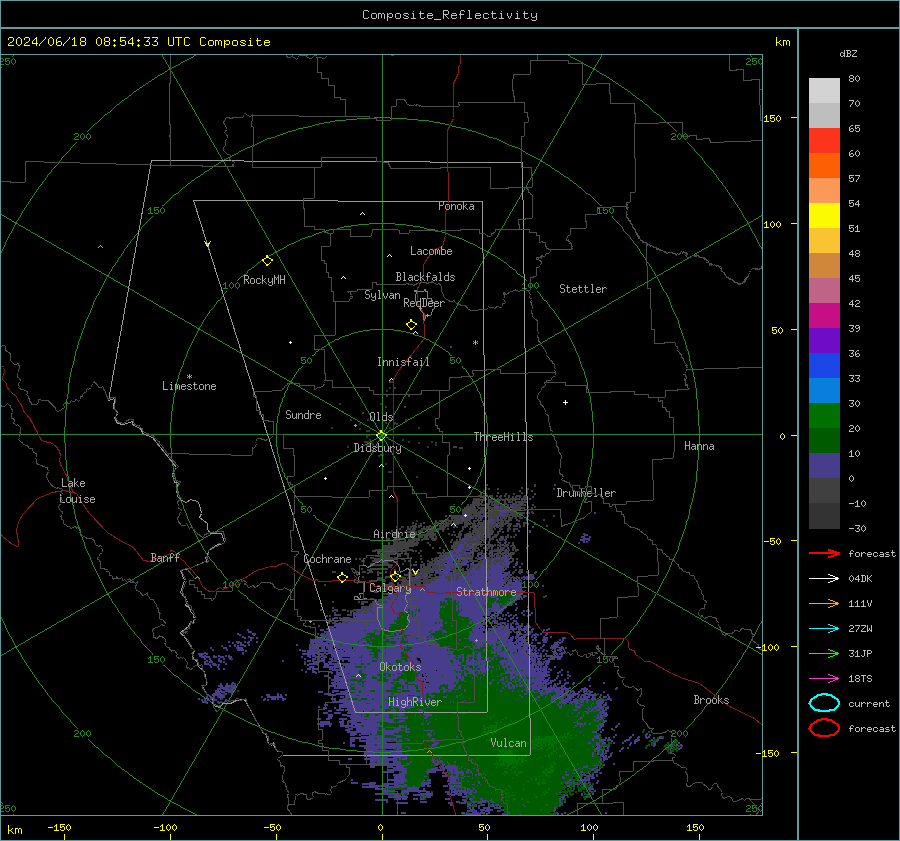Click the magenta 18TS arrow icon
Viewport: 900px width, 841px height.
(x=824, y=679)
